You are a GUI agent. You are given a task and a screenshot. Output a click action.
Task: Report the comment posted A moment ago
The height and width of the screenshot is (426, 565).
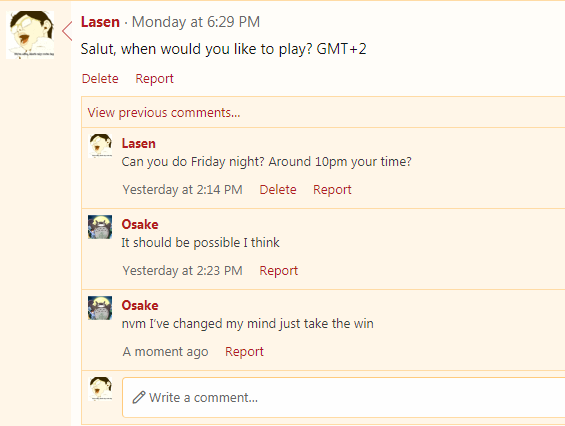coord(244,351)
